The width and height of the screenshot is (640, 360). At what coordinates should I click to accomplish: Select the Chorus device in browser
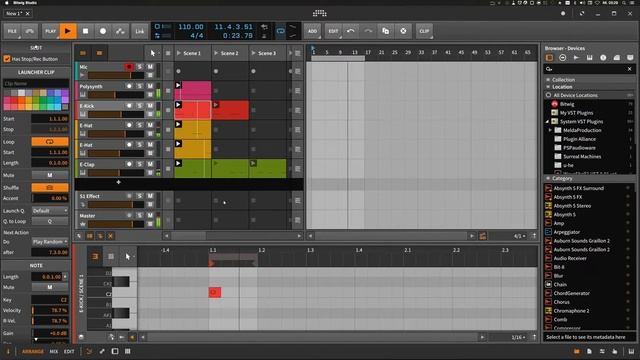[x=561, y=302]
